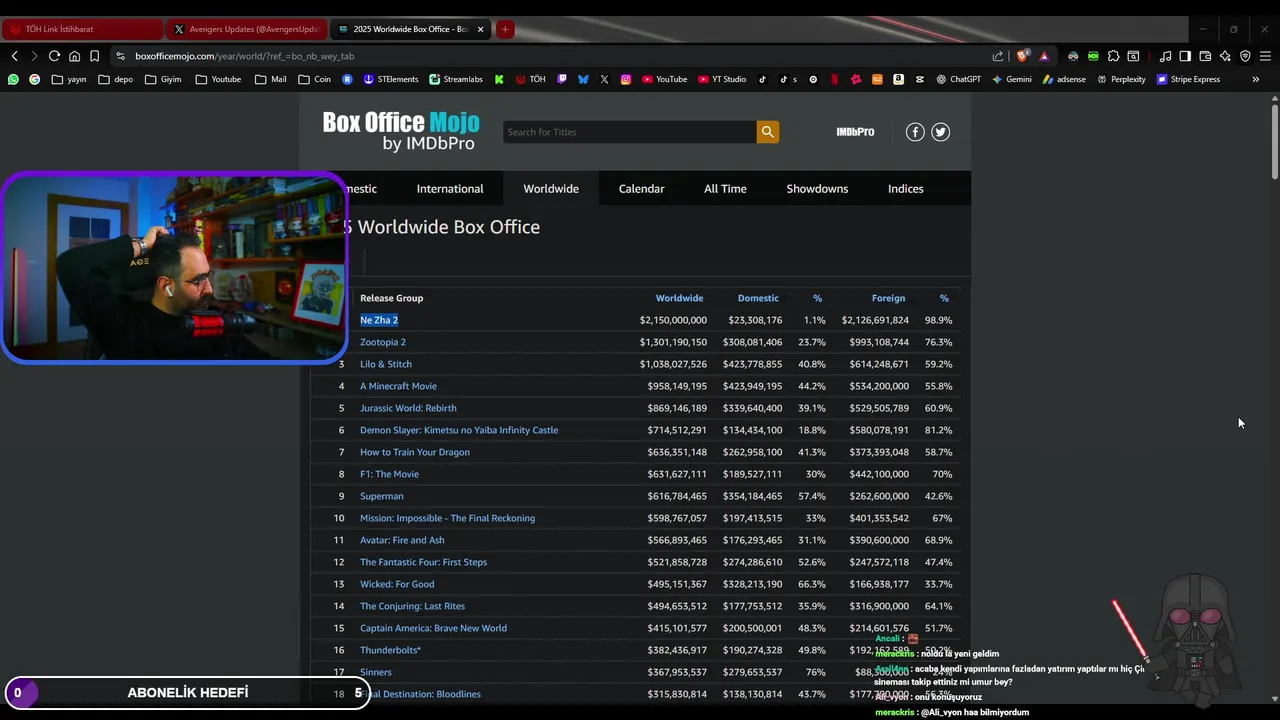Open the Brave wallet icon

1205,56
